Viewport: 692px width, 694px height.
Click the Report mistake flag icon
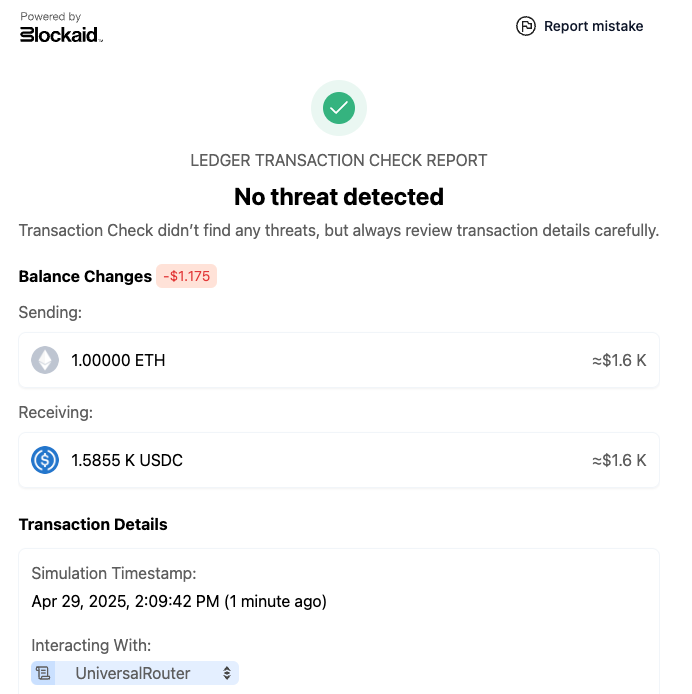(x=526, y=26)
